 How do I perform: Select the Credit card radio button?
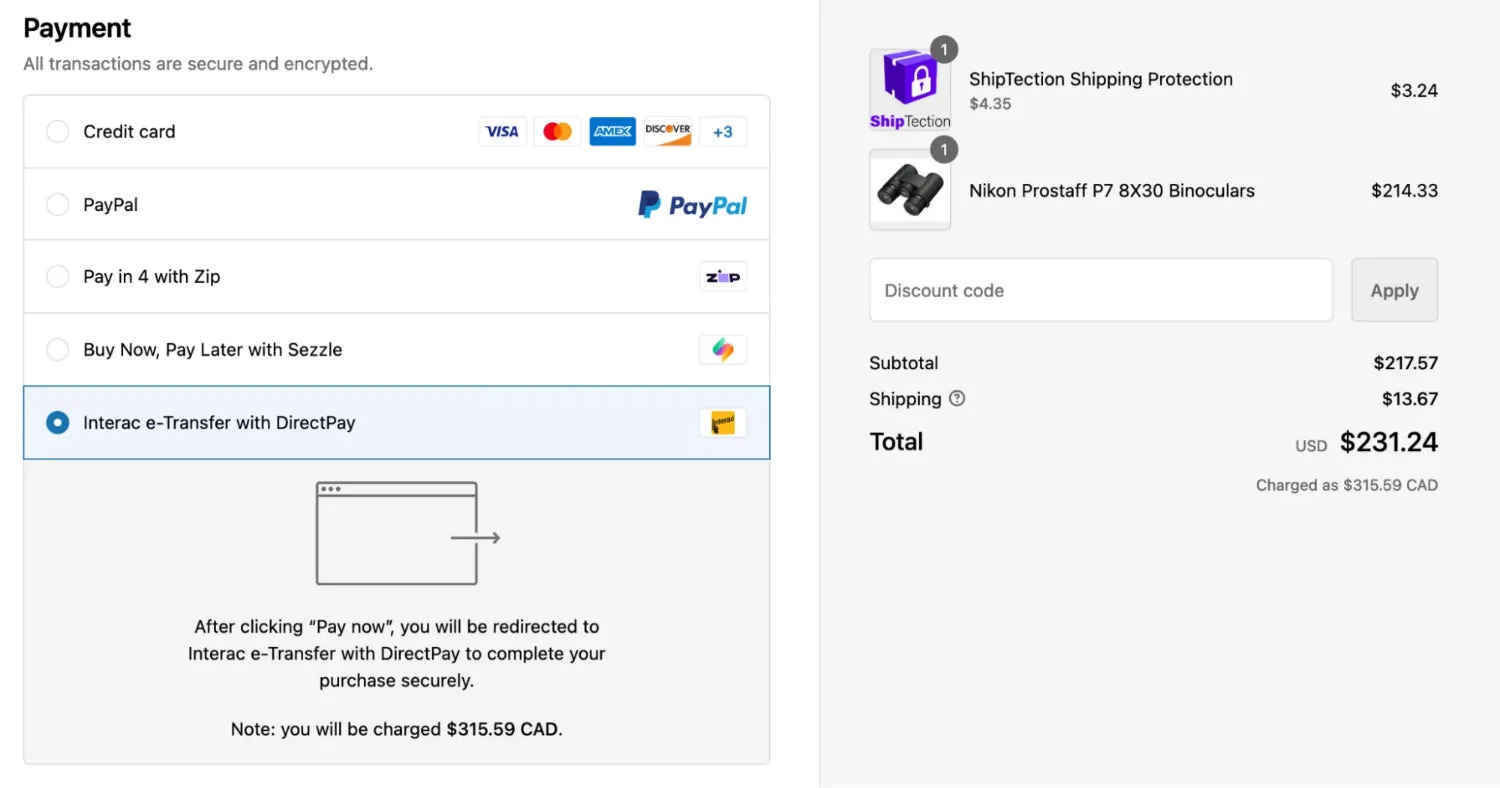(x=58, y=132)
